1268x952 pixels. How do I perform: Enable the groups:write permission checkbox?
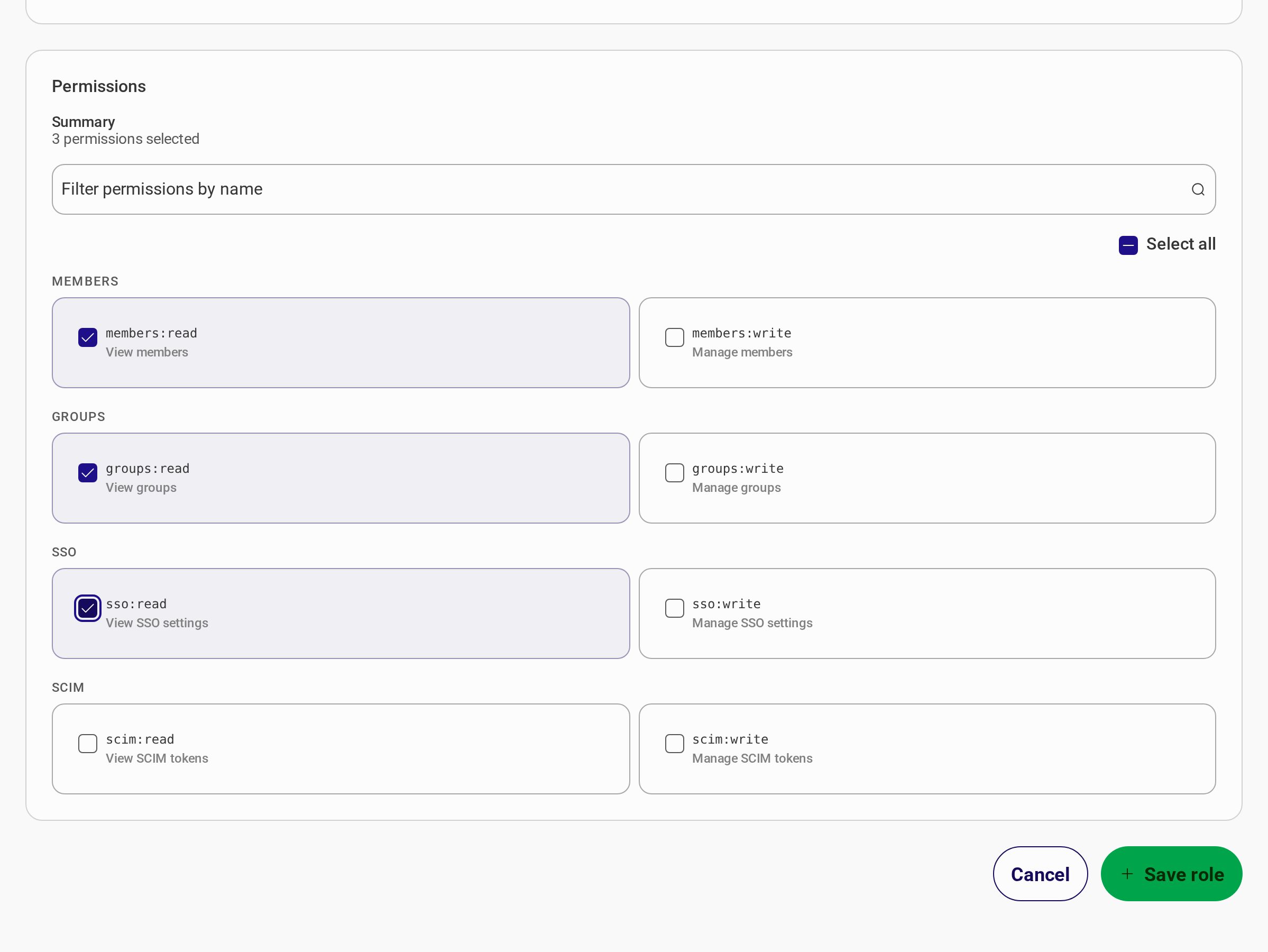click(x=675, y=472)
